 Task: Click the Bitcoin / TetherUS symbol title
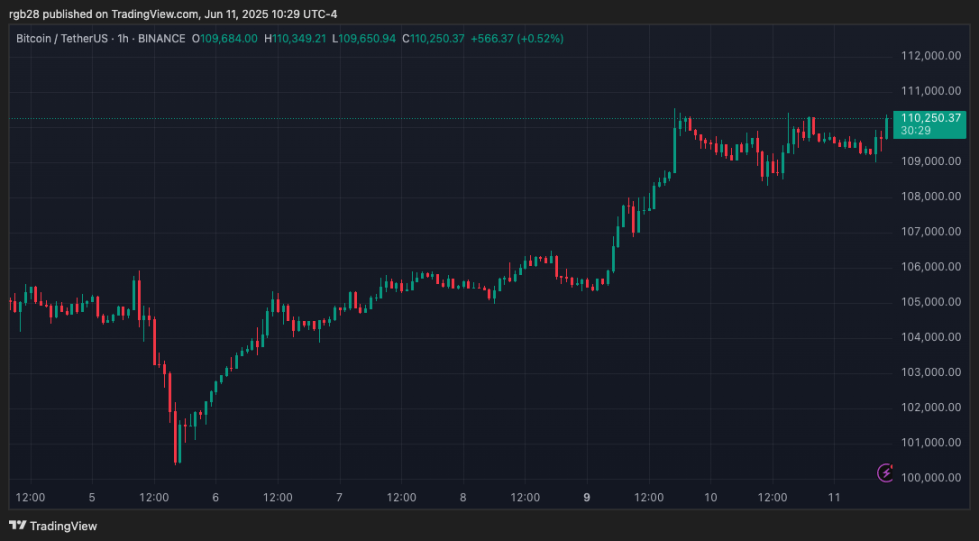59,38
